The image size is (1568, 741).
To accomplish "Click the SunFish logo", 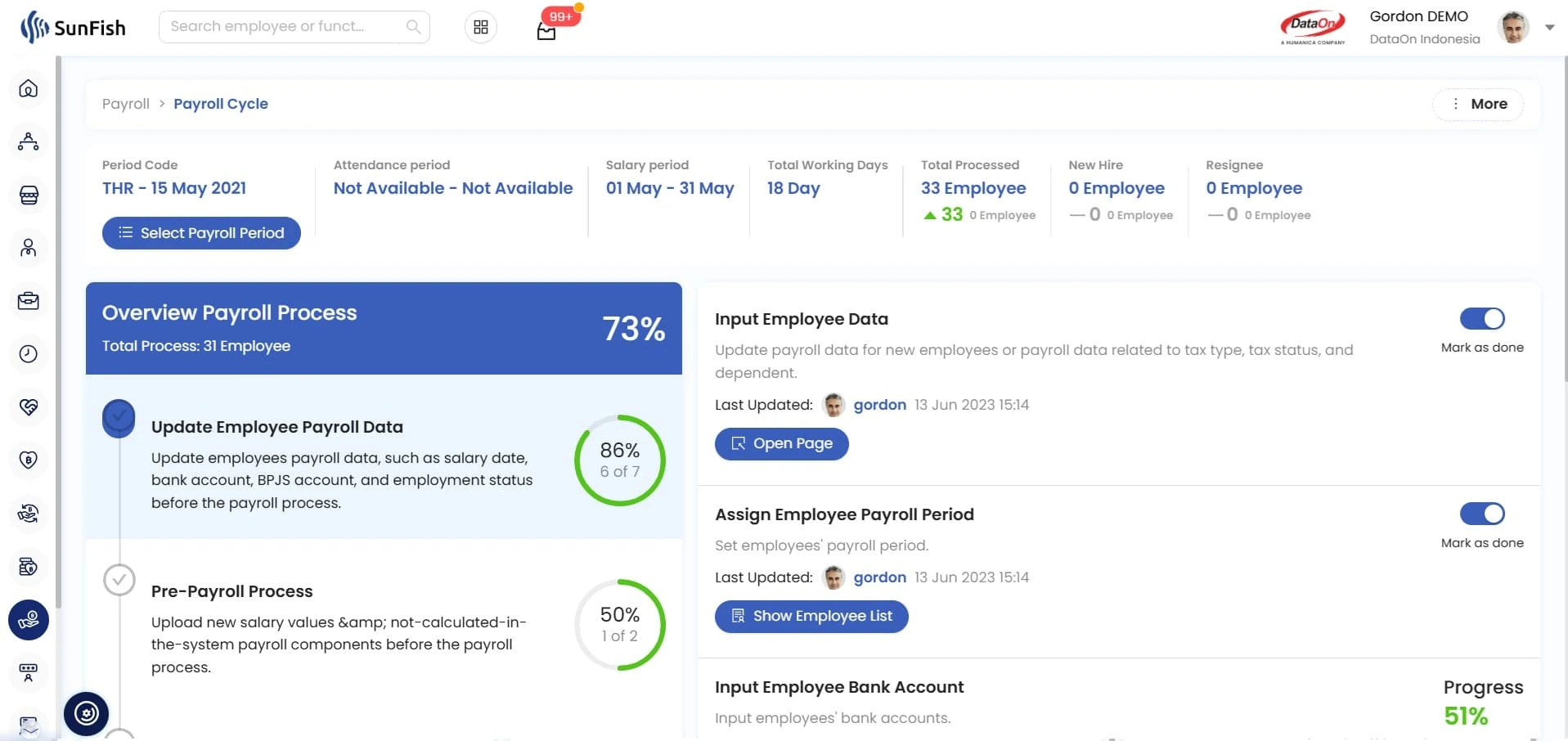I will [x=74, y=27].
